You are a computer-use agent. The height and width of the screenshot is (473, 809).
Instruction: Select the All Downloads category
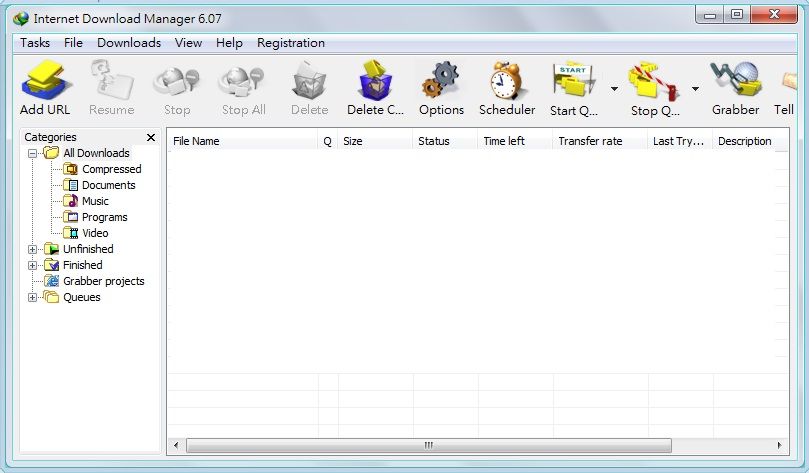(96, 153)
